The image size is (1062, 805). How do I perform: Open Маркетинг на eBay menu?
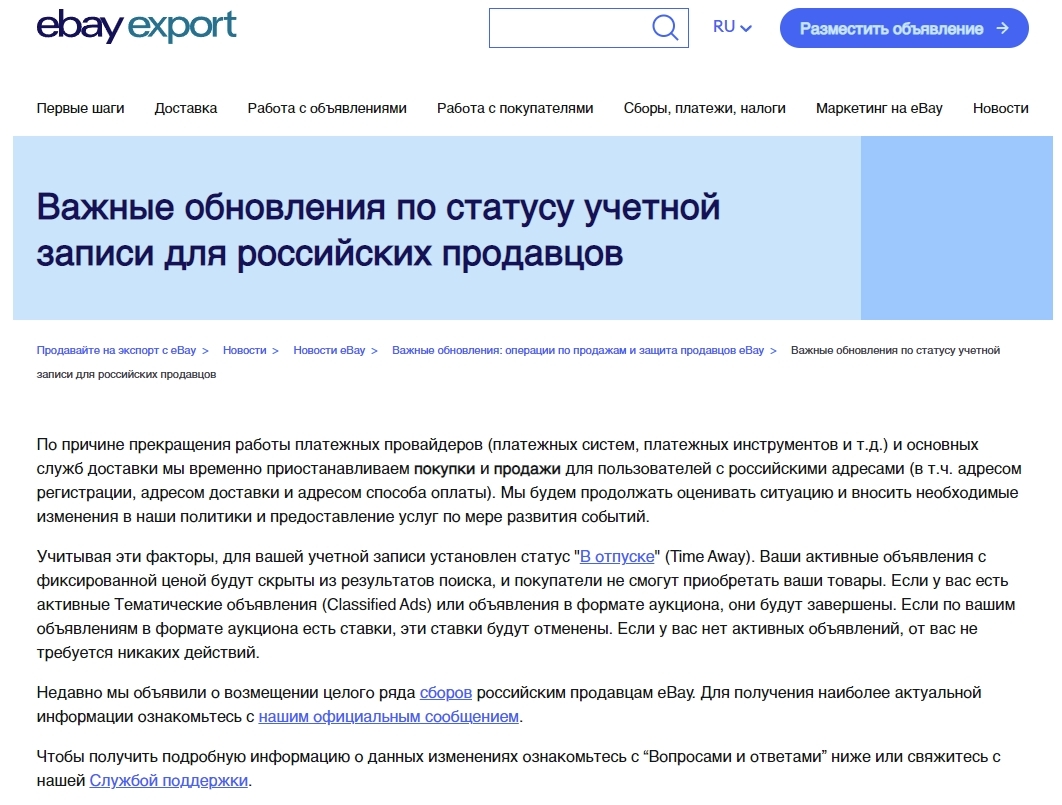(879, 108)
